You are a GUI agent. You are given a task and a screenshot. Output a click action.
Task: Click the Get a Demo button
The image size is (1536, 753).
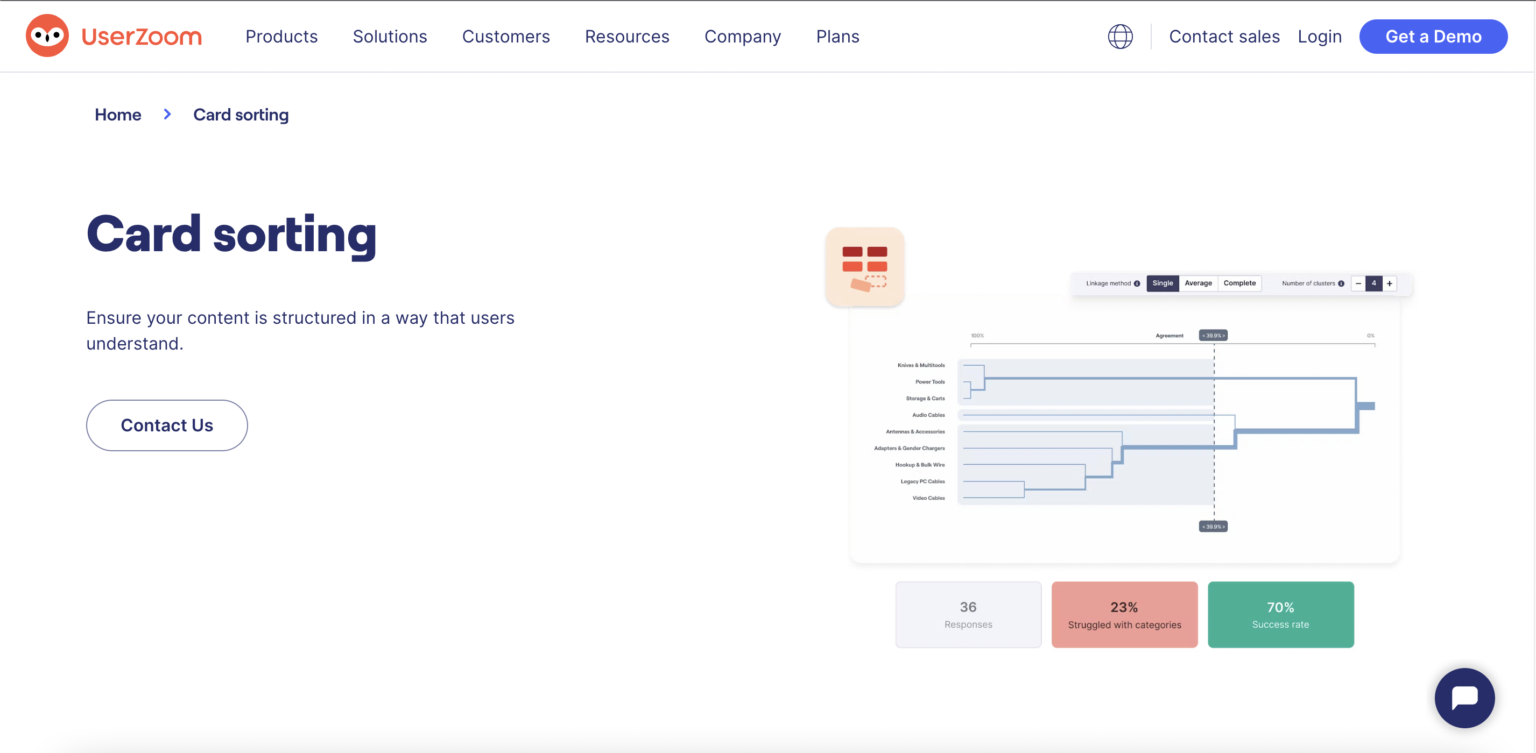tap(1433, 36)
